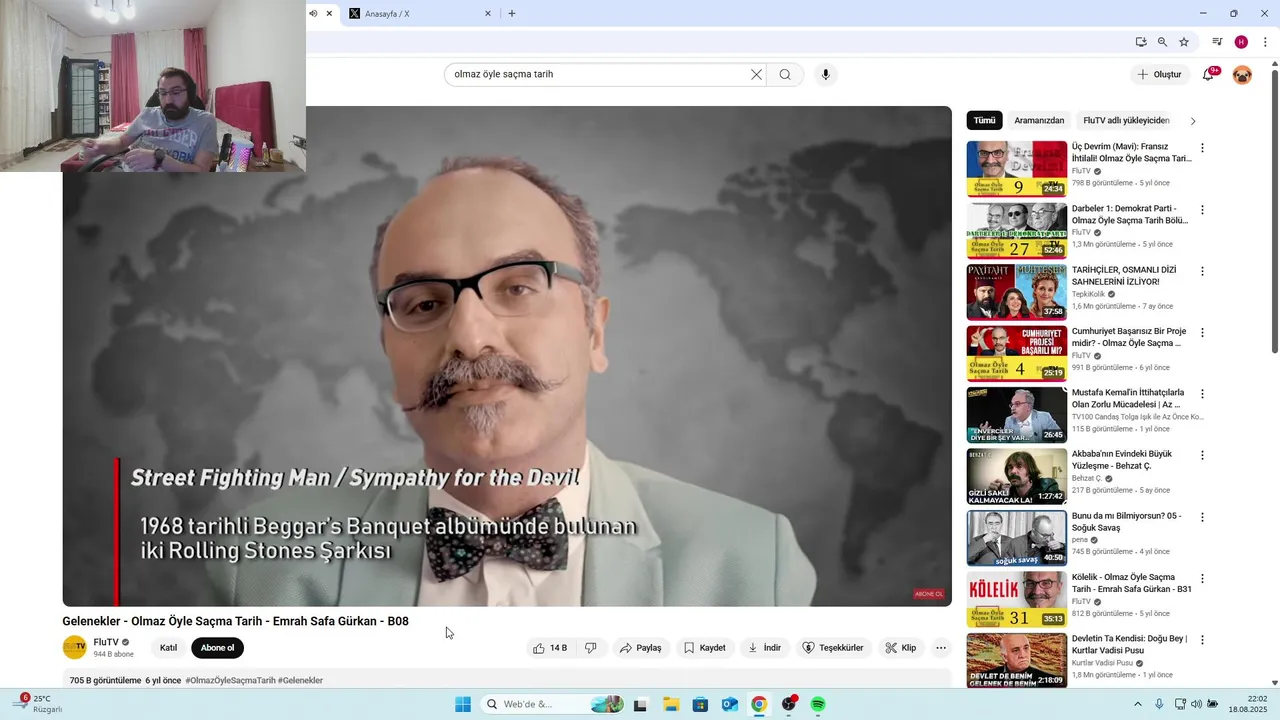
Task: Click the magnifier search button
Action: (x=785, y=74)
